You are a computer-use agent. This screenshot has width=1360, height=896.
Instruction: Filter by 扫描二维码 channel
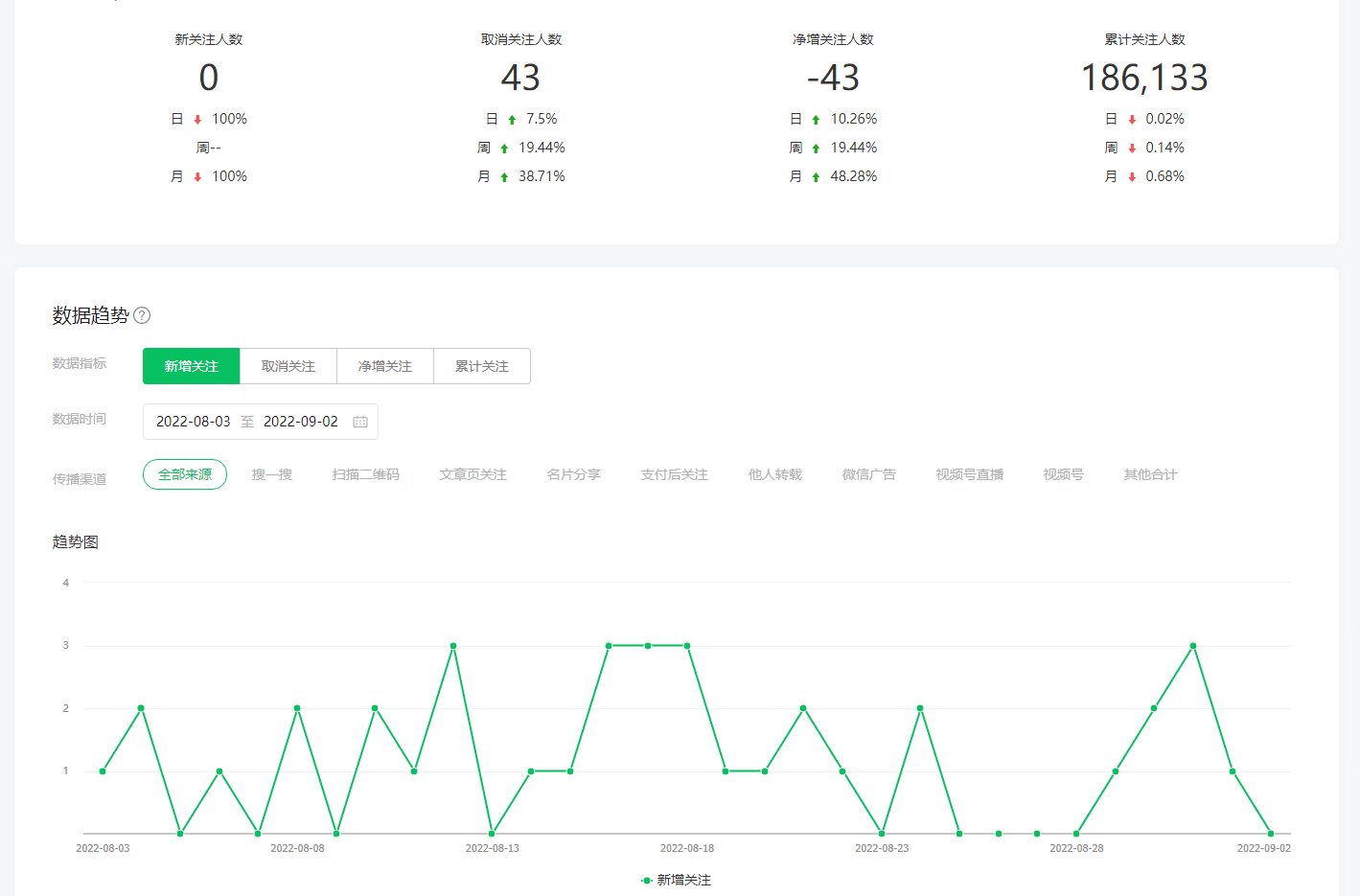[x=366, y=474]
